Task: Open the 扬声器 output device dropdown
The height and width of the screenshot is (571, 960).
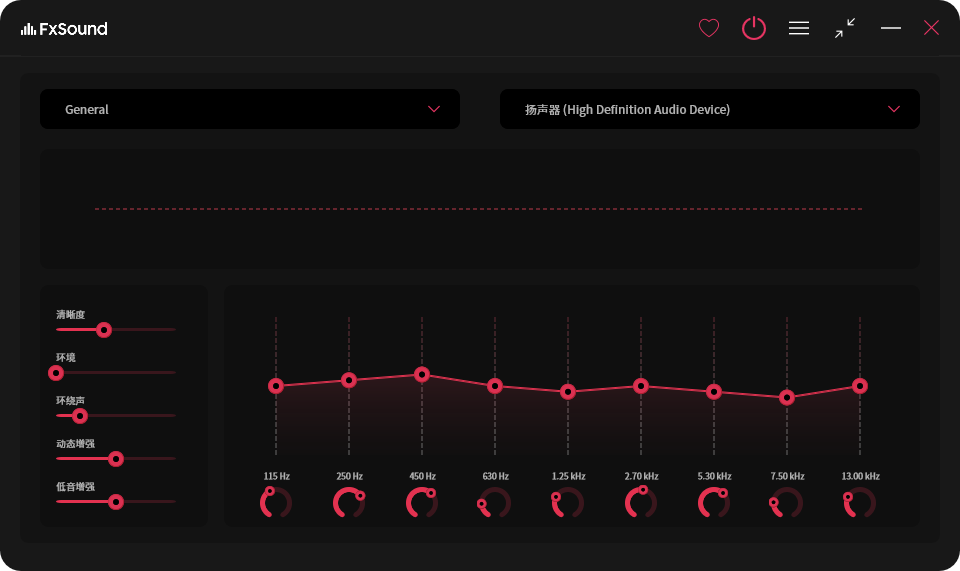Action: coord(709,109)
